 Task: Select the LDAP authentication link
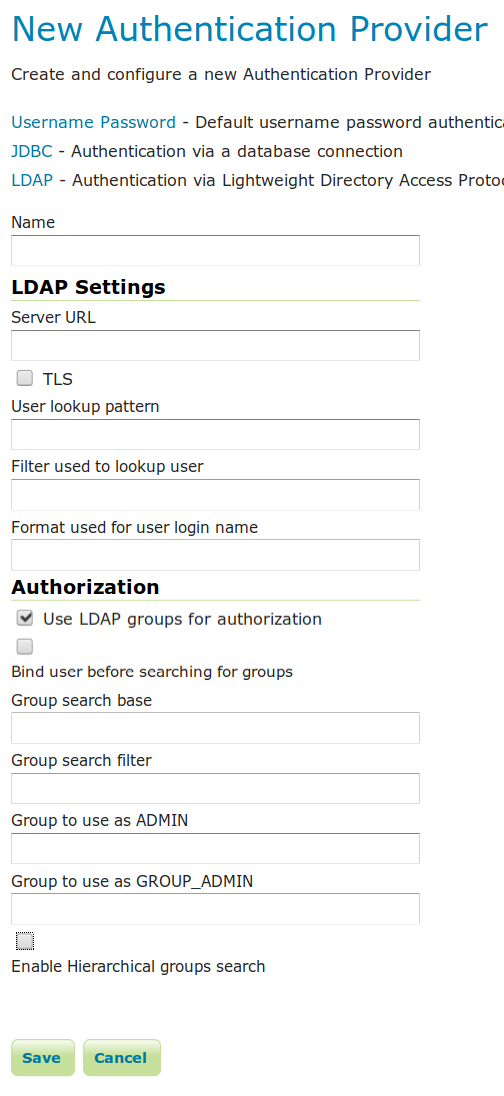32,180
